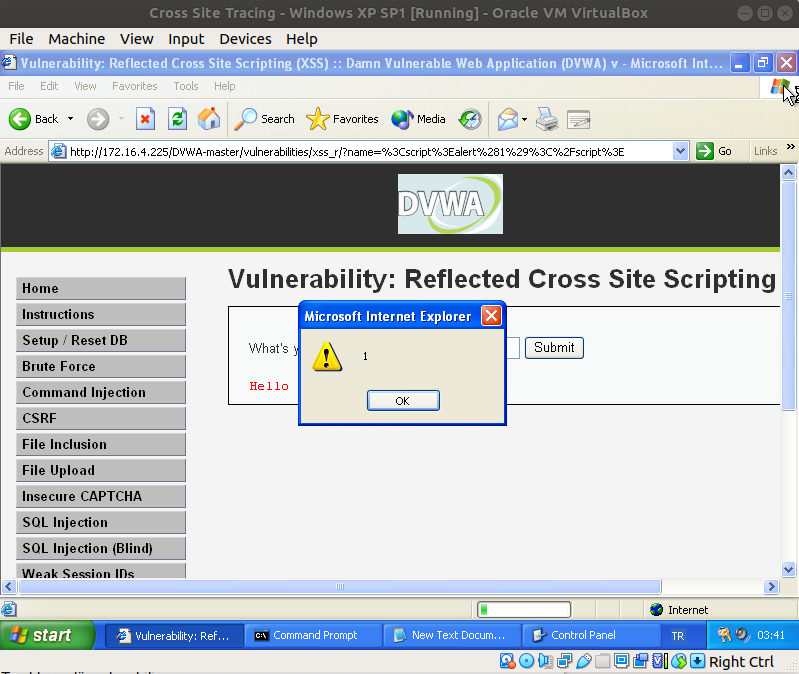The height and width of the screenshot is (674, 799).
Task: Open the CSRF sidebar link
Action: click(100, 418)
